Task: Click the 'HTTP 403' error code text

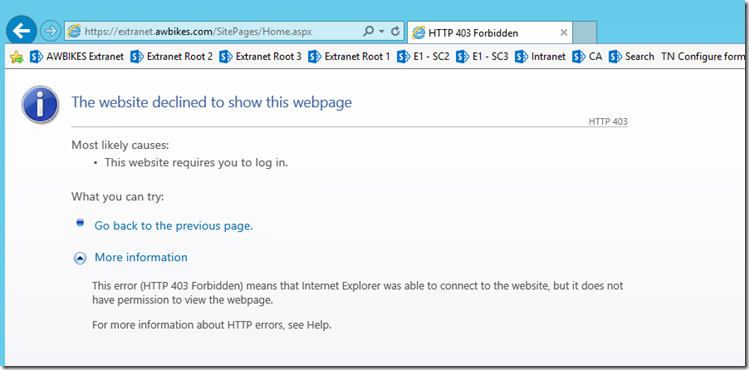Action: click(608, 122)
